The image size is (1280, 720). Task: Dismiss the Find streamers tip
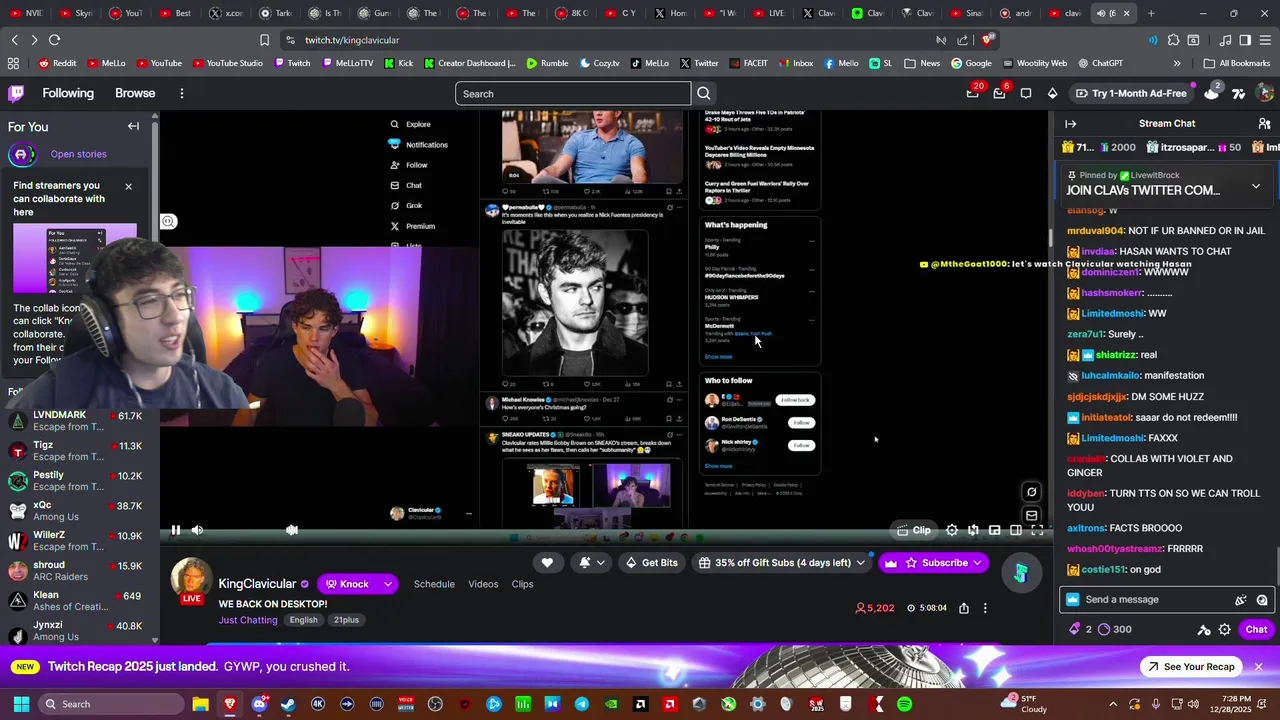(x=128, y=187)
